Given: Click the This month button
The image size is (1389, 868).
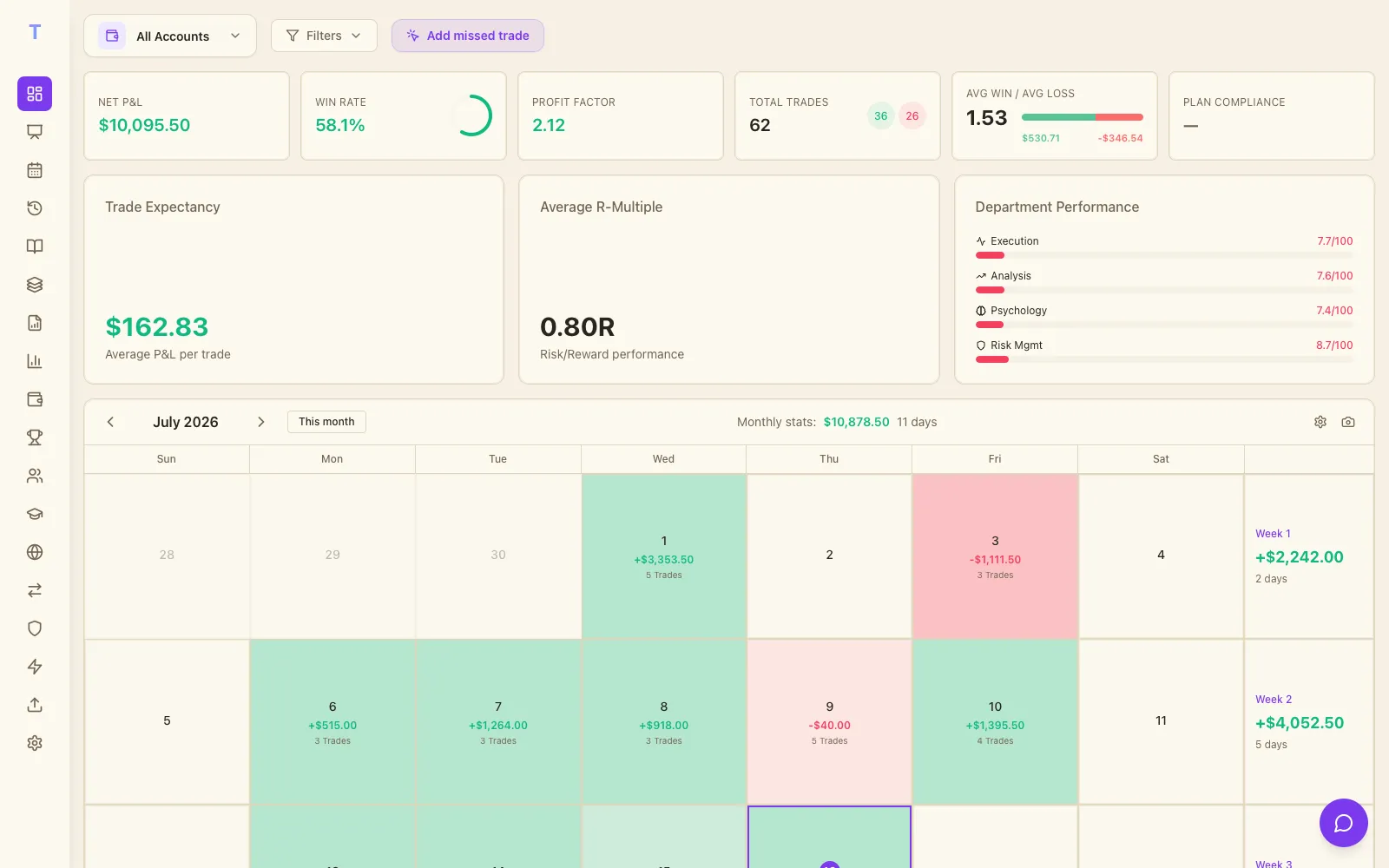Looking at the screenshot, I should [326, 422].
